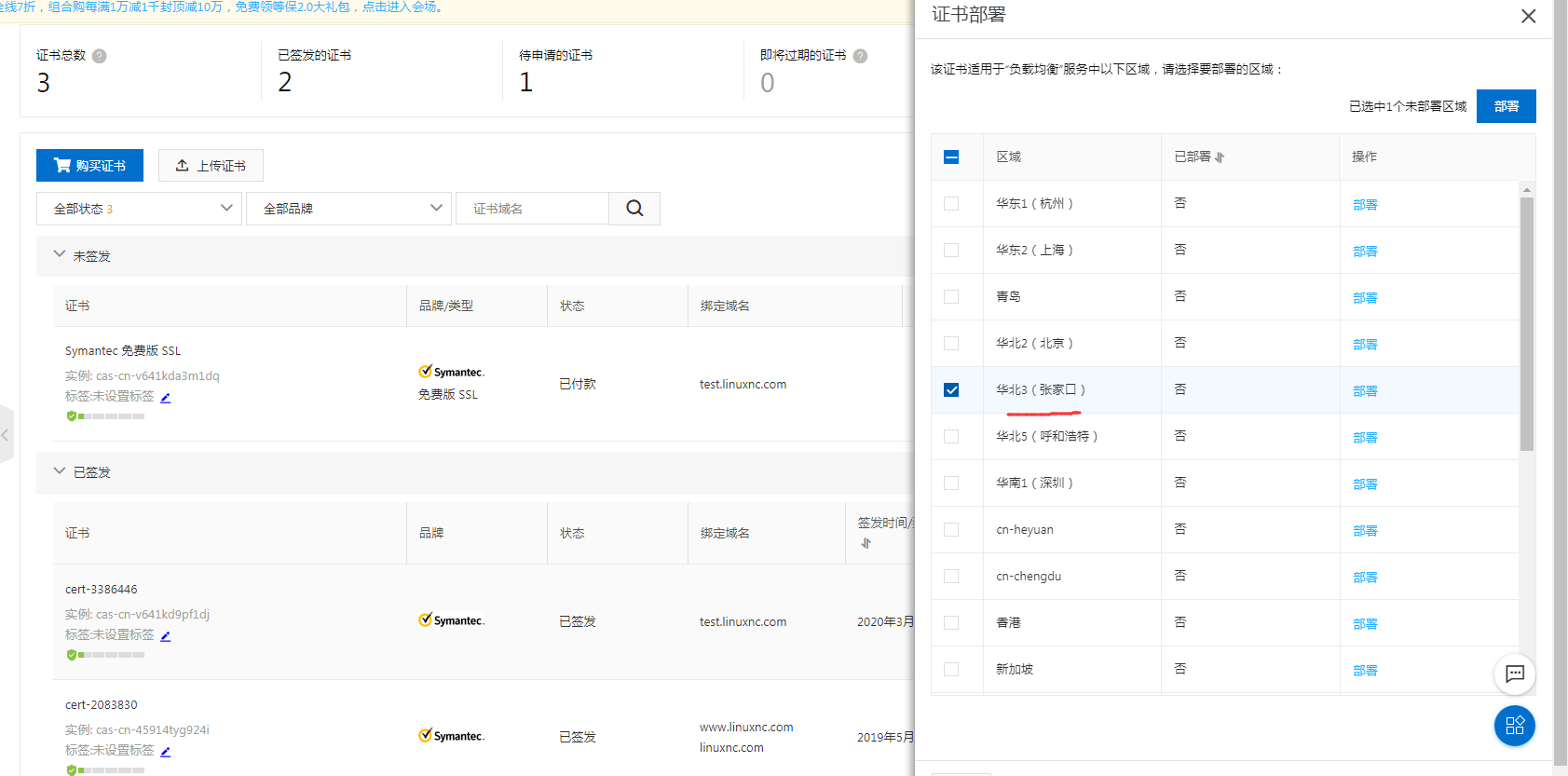Click 部署 link for 华东1（杭州）
Screen dimensions: 1568x776
point(1365,205)
